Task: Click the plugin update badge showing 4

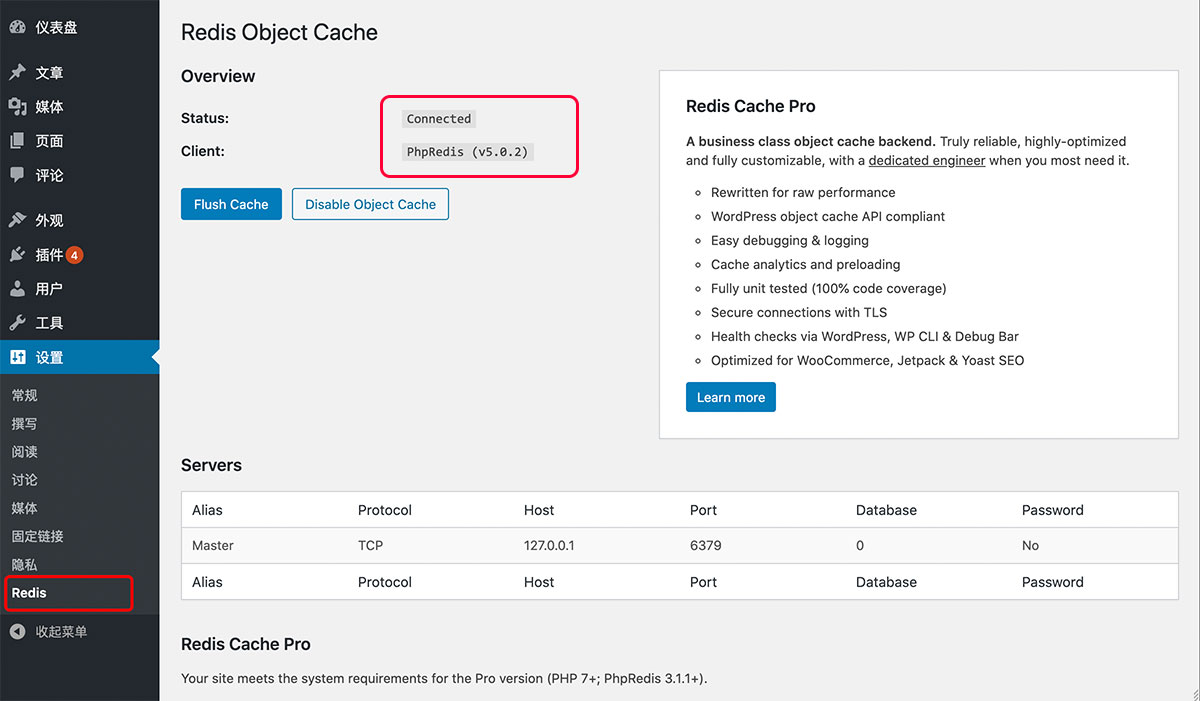Action: click(x=75, y=255)
